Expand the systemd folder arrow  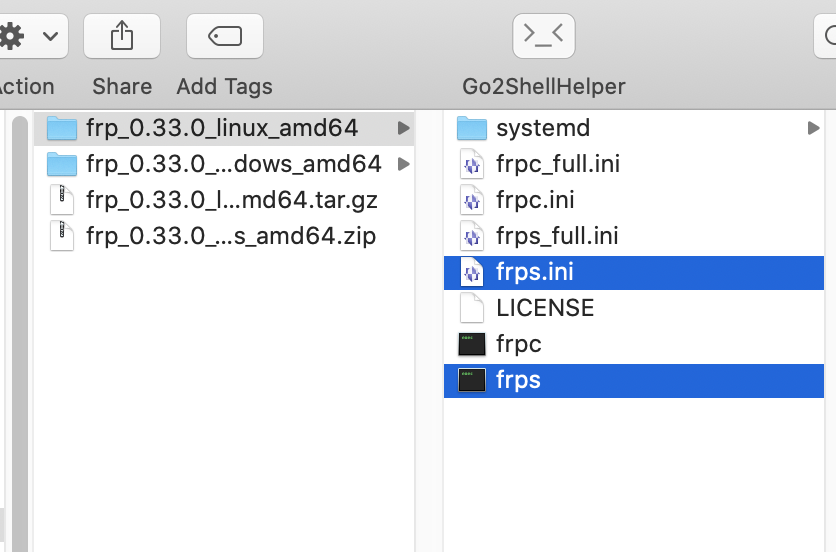point(813,128)
